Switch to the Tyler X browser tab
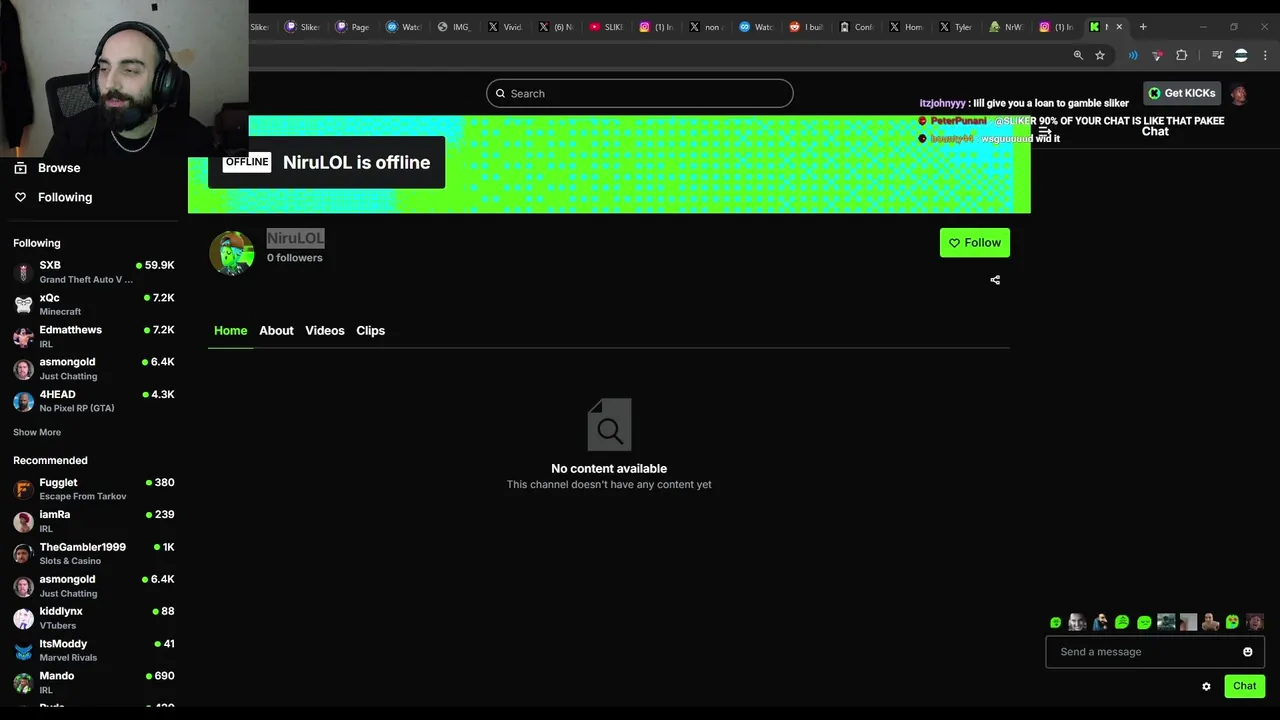1280x720 pixels. click(956, 27)
